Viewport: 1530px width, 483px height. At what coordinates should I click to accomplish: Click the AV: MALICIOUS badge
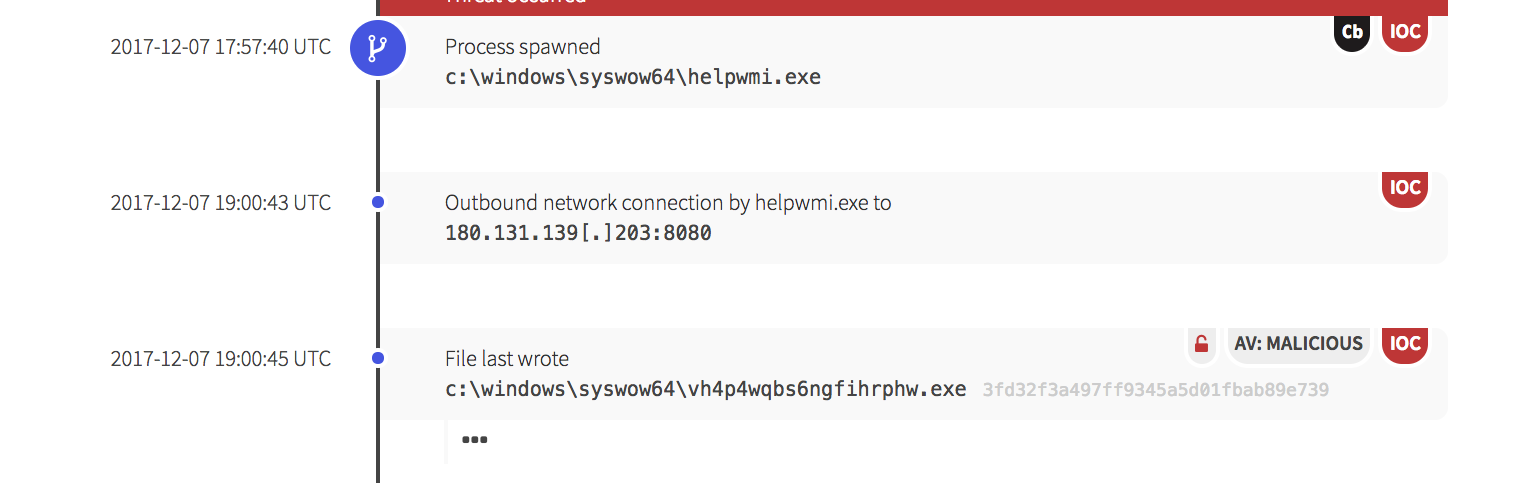point(1298,344)
